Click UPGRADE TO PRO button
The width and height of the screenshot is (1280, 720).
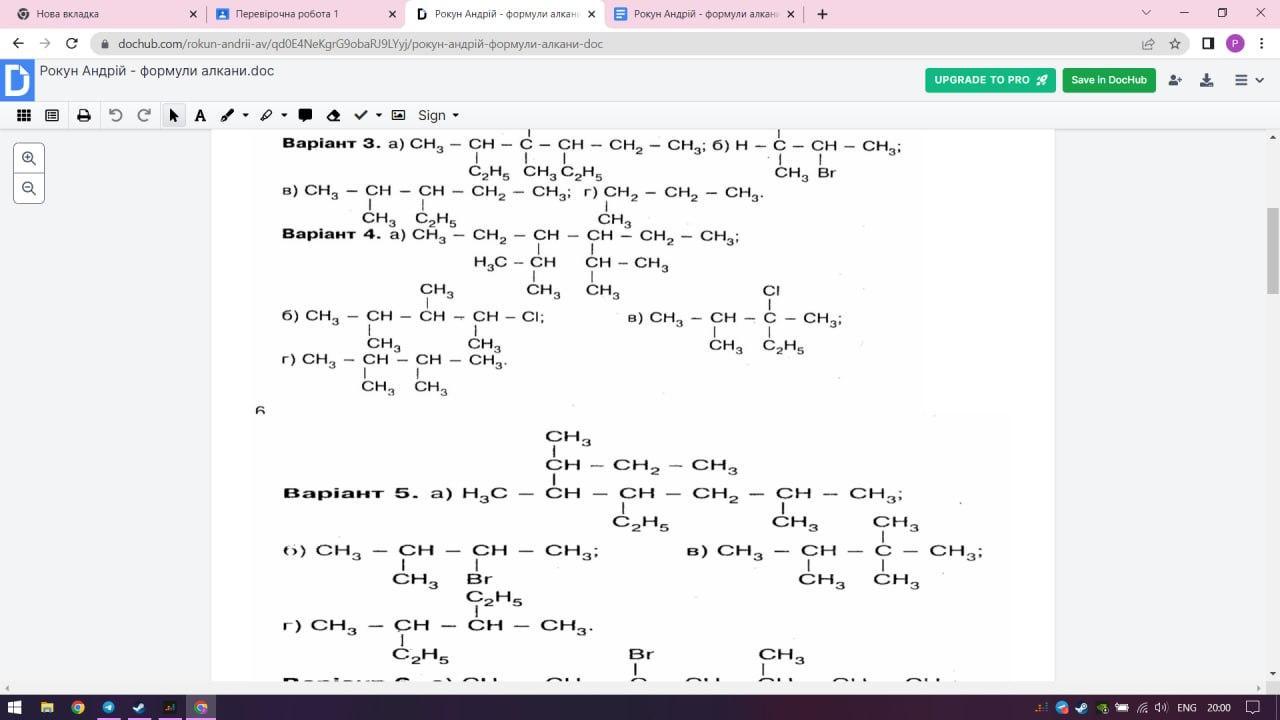990,80
